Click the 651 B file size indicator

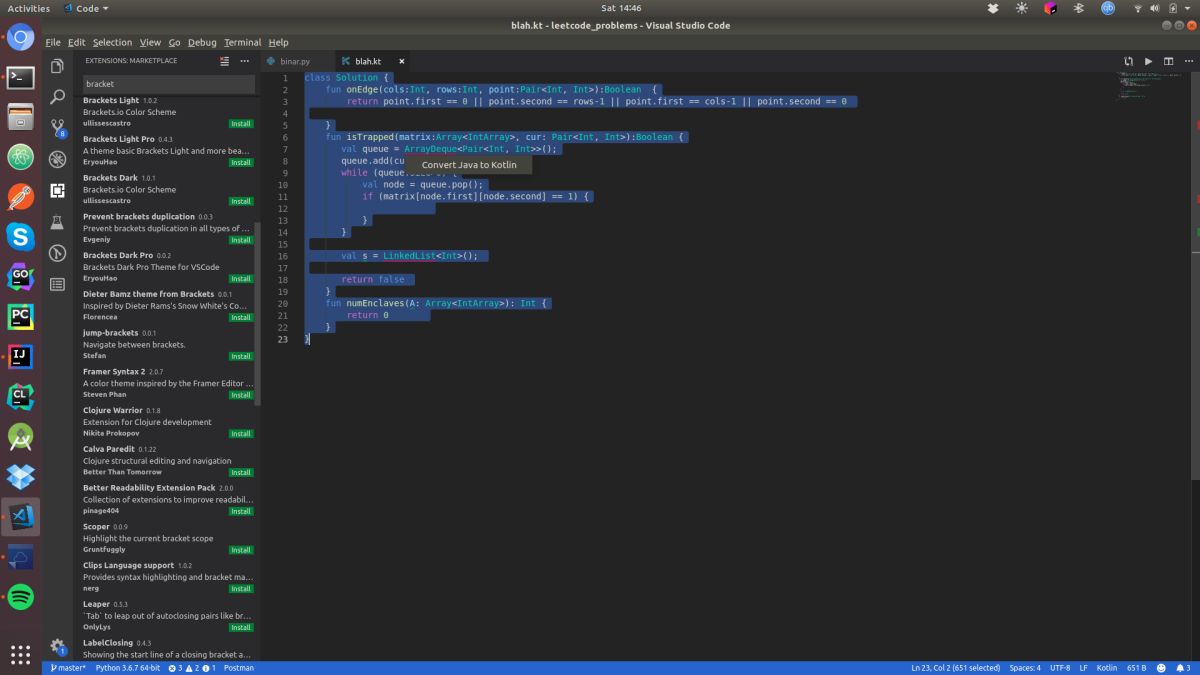coord(1136,667)
